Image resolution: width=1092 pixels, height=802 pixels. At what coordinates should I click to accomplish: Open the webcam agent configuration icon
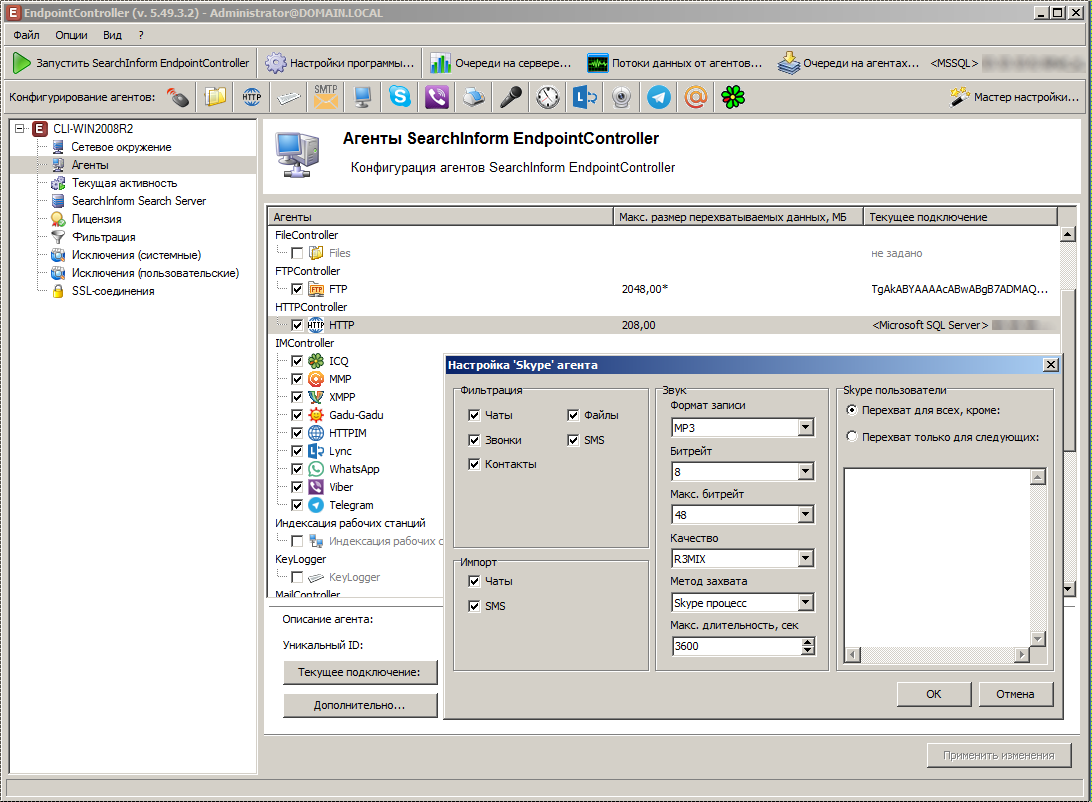622,97
